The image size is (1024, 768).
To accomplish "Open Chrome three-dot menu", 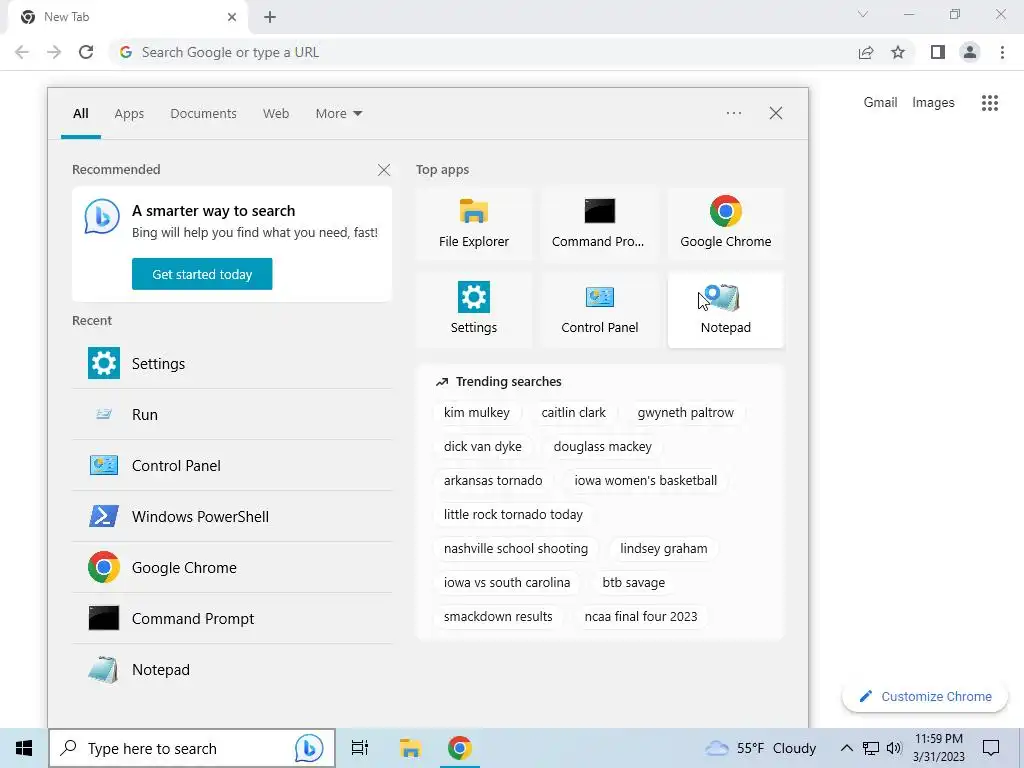I will [x=1002, y=52].
